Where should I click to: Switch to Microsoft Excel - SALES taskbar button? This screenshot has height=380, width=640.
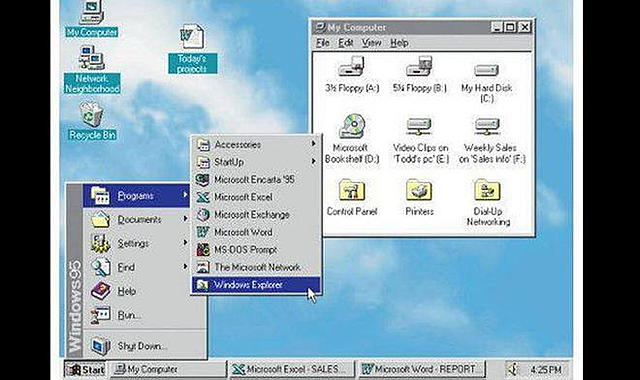291,369
